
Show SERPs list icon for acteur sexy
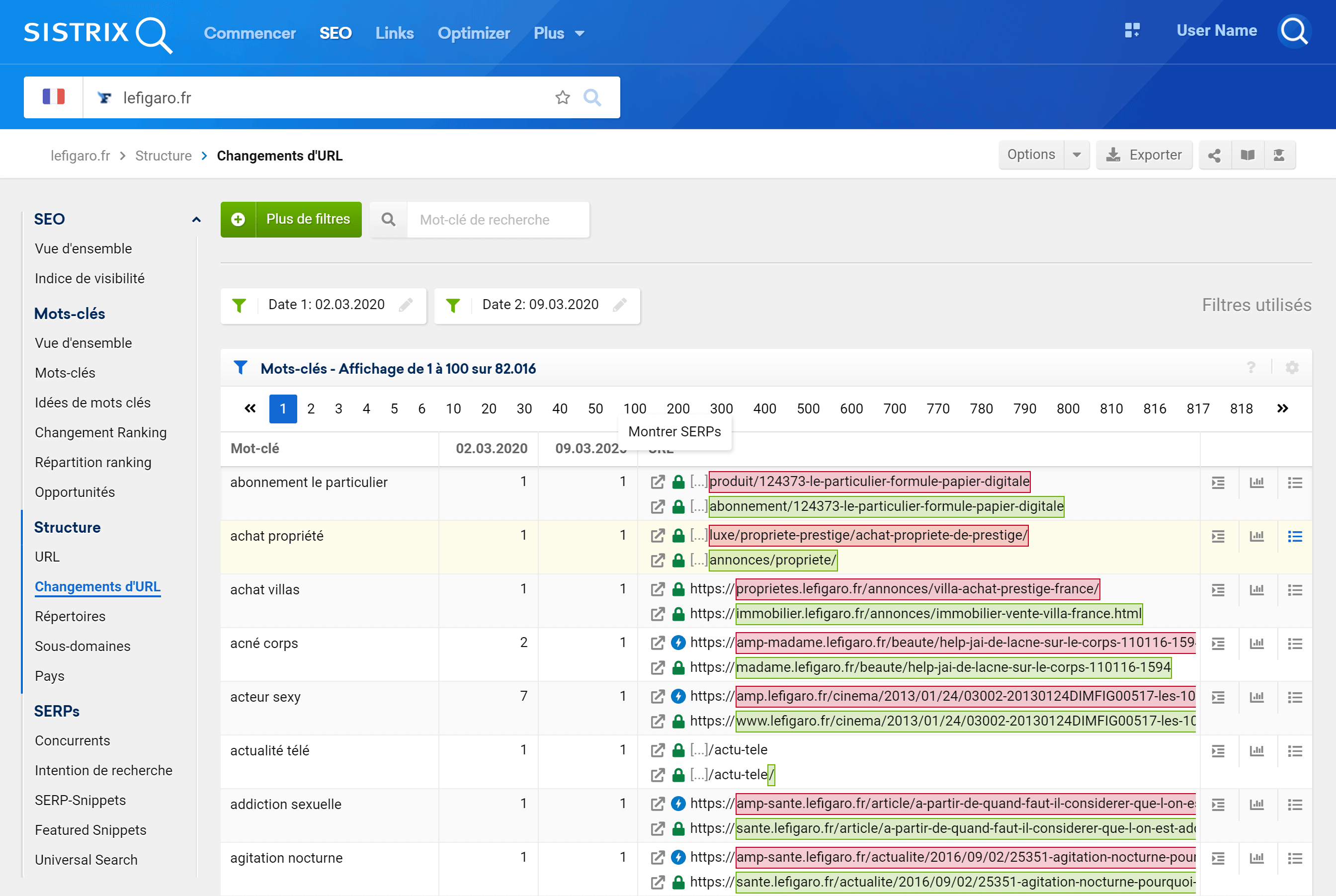click(x=1295, y=698)
